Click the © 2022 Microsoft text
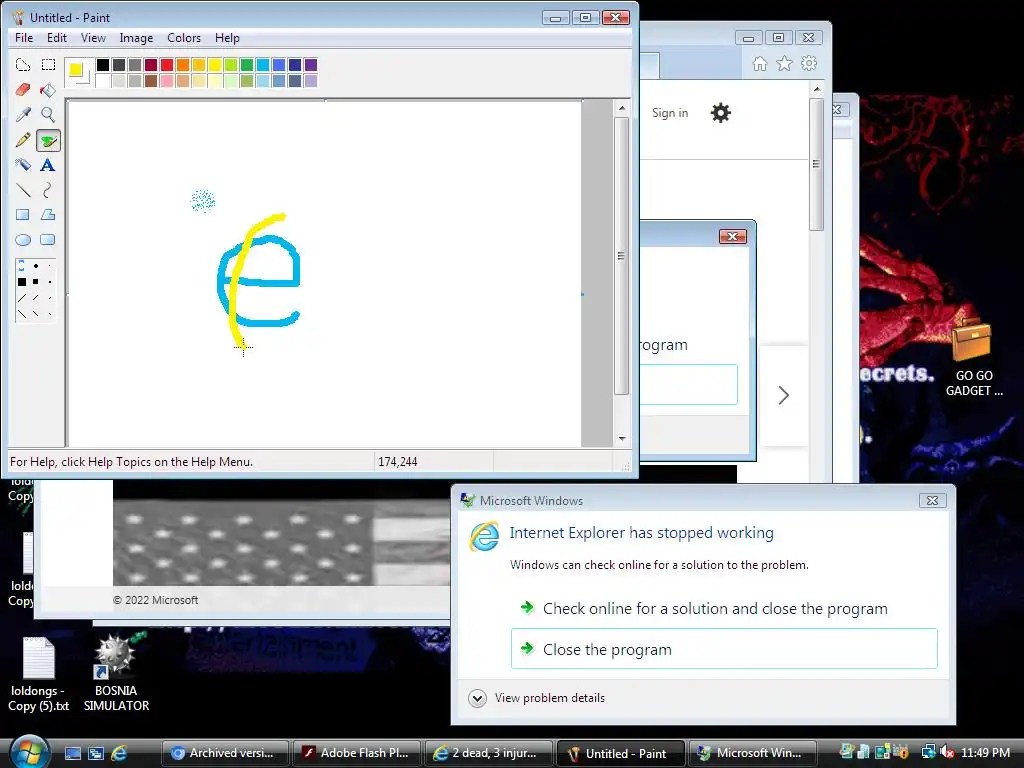The image size is (1024, 768). point(155,600)
